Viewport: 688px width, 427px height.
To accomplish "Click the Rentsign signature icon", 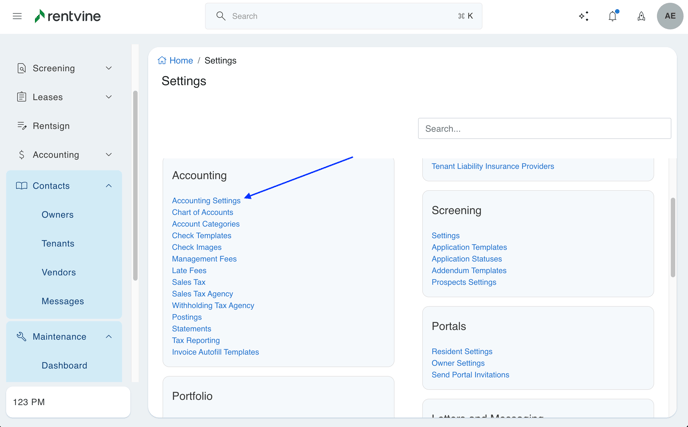I will [21, 126].
